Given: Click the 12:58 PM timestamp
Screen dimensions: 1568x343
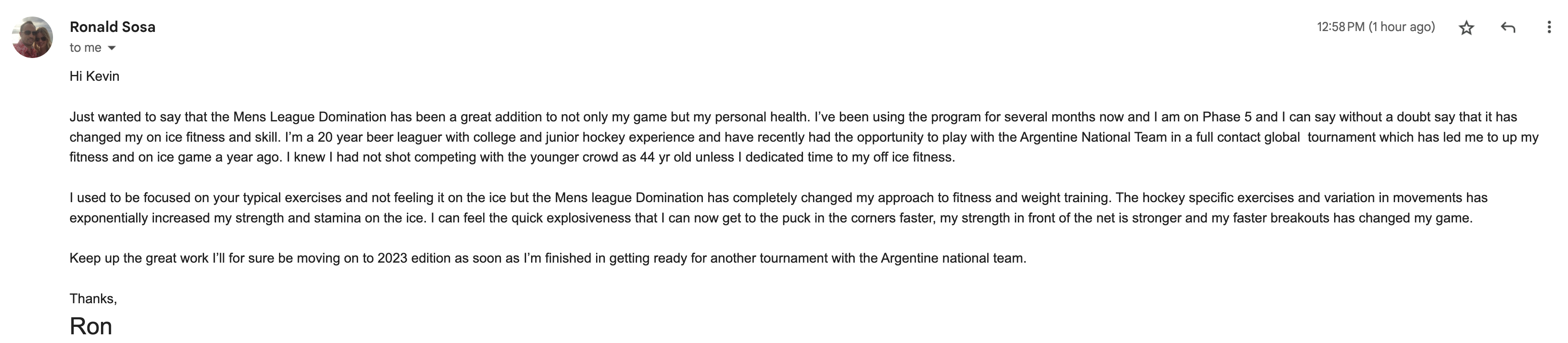Looking at the screenshot, I should click(x=1341, y=27).
